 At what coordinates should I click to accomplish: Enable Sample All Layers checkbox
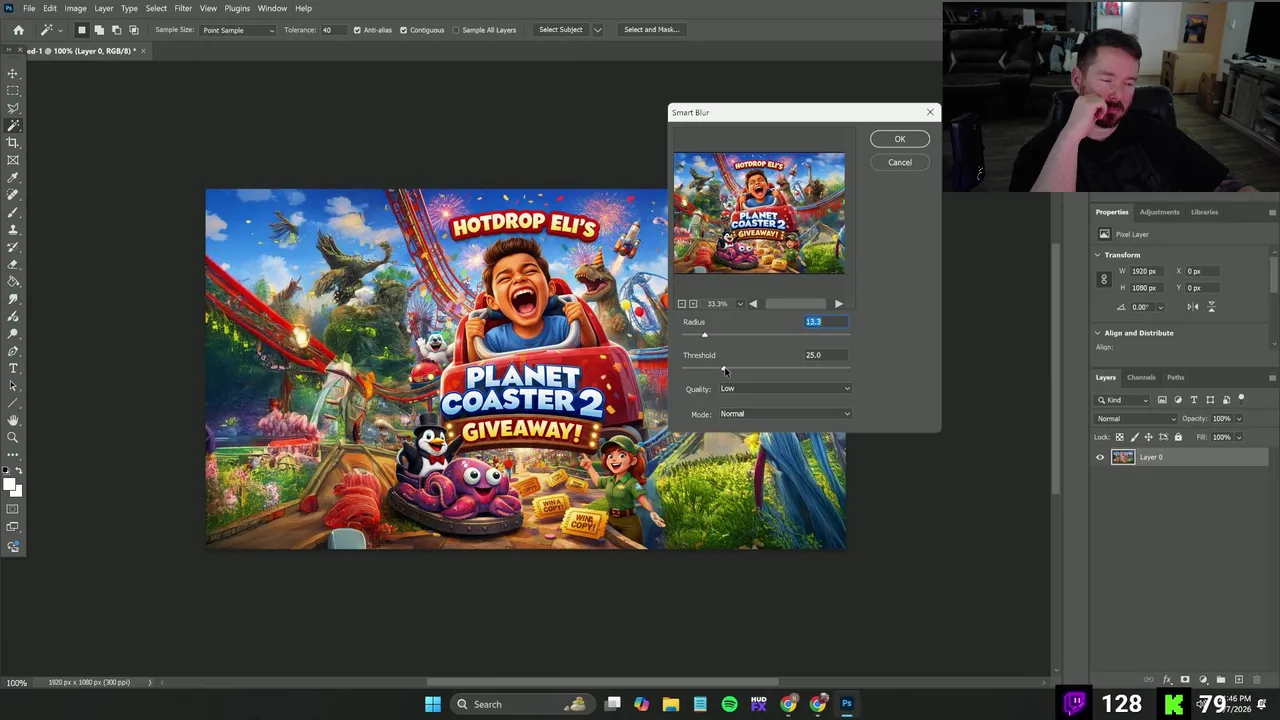click(457, 30)
